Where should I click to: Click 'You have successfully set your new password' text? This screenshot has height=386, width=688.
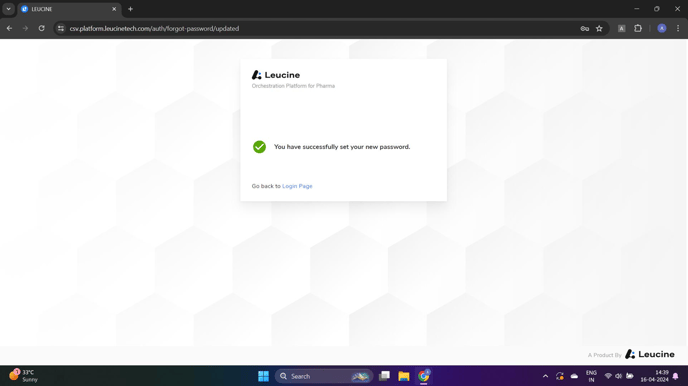coord(342,147)
